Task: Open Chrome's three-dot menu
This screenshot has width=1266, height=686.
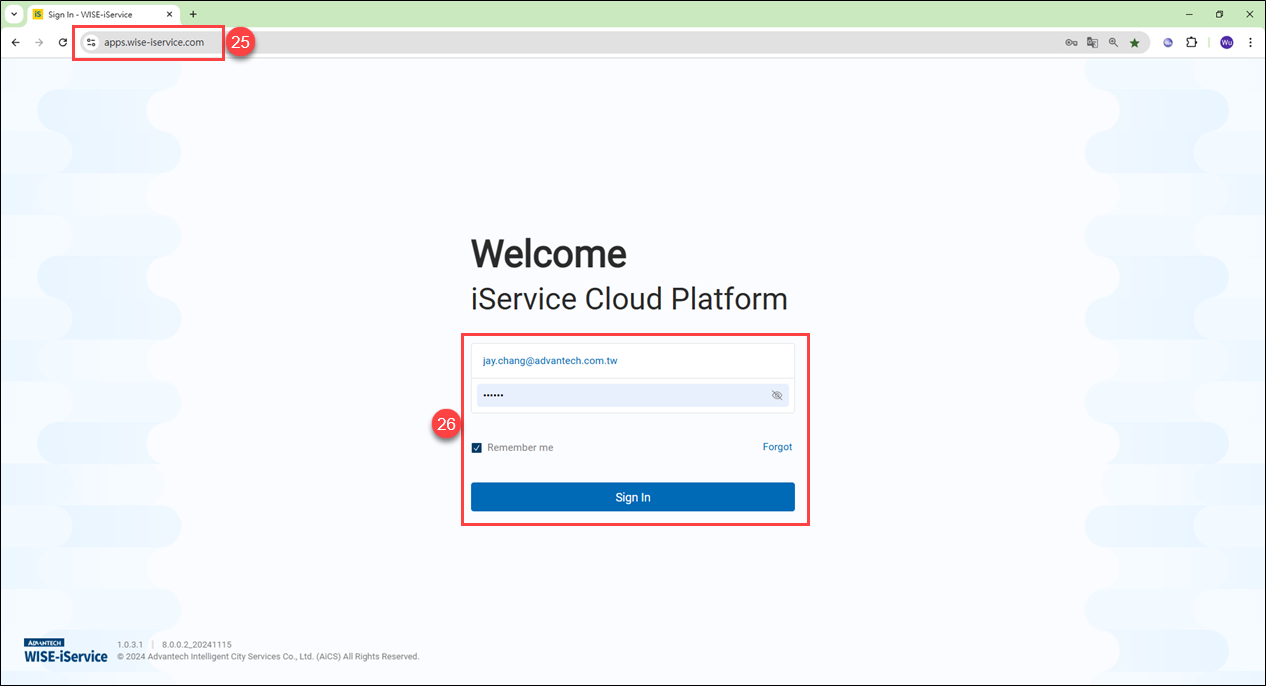Action: click(x=1251, y=42)
